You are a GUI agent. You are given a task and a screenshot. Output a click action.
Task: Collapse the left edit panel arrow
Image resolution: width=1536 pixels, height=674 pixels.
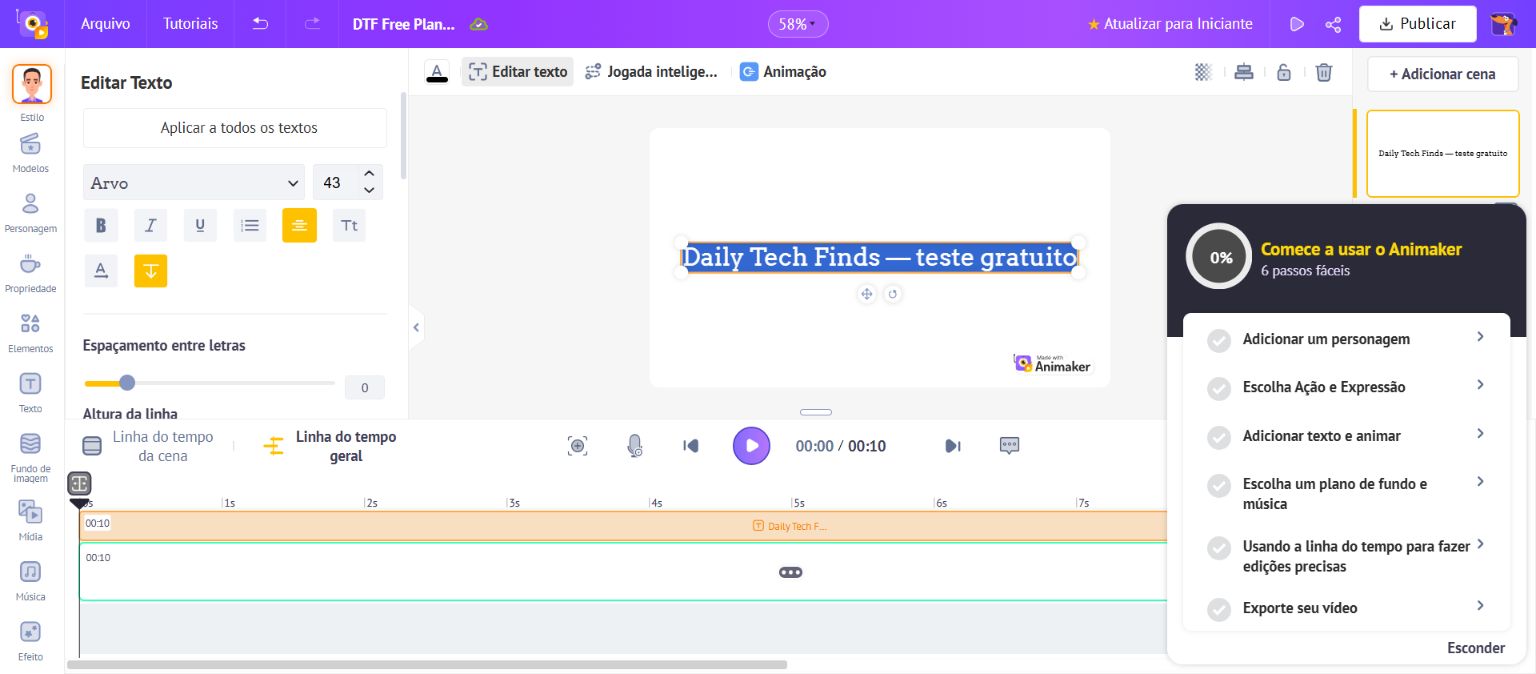pos(416,327)
